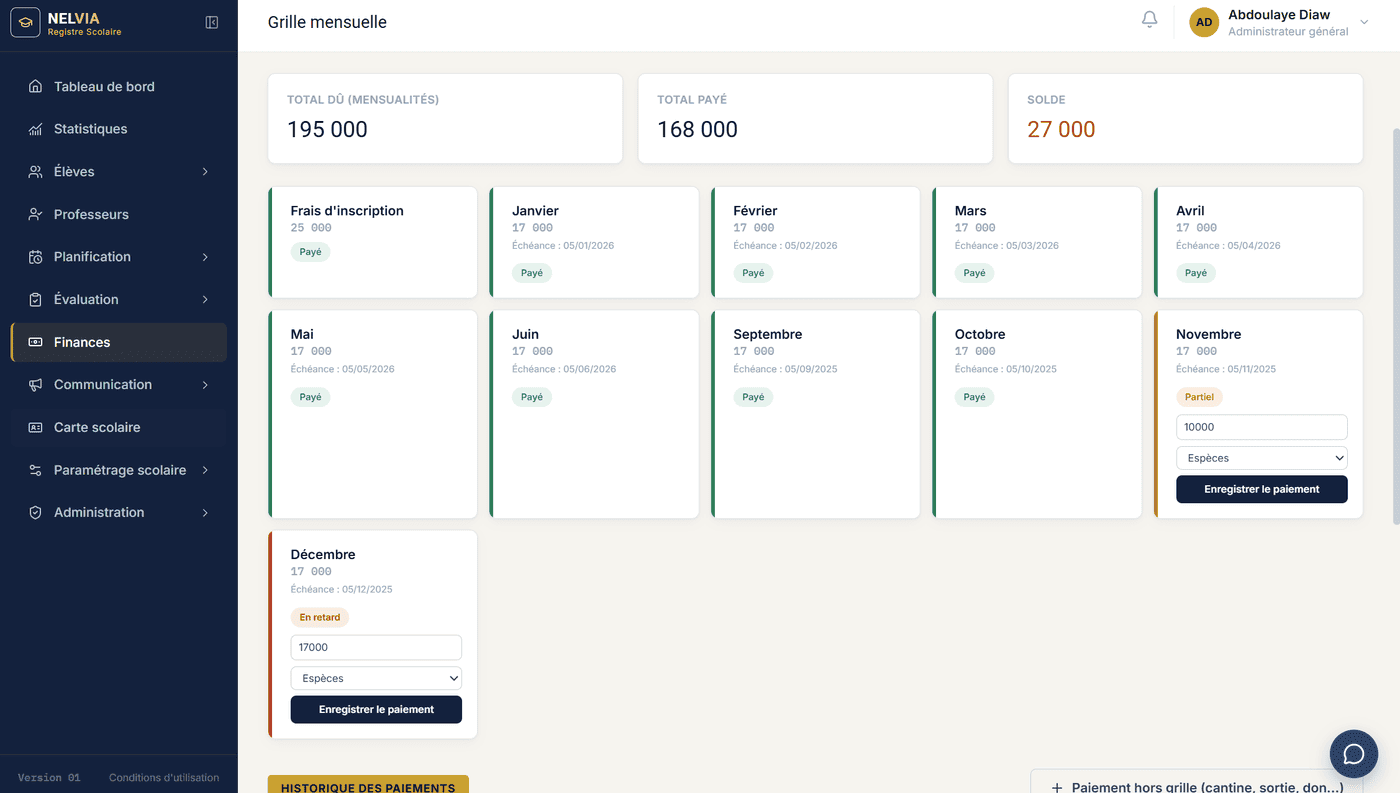This screenshot has width=1400, height=793.
Task: Click the NELVIA graduation cap logo
Action: 25,23
